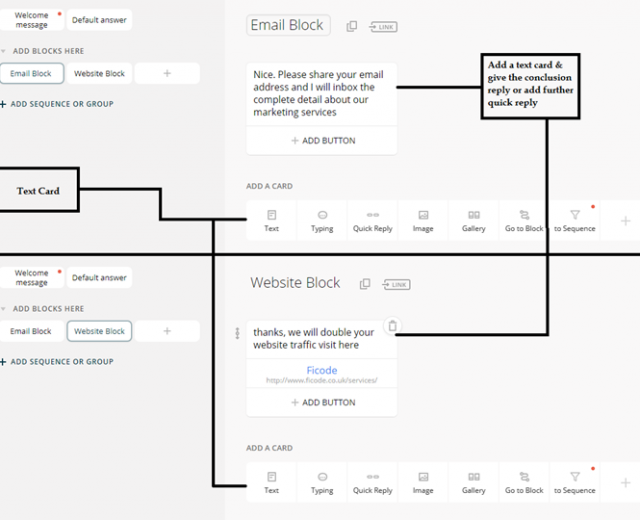This screenshot has height=520, width=640.
Task: Select the Email Block in the upper block list
Action: (x=31, y=73)
